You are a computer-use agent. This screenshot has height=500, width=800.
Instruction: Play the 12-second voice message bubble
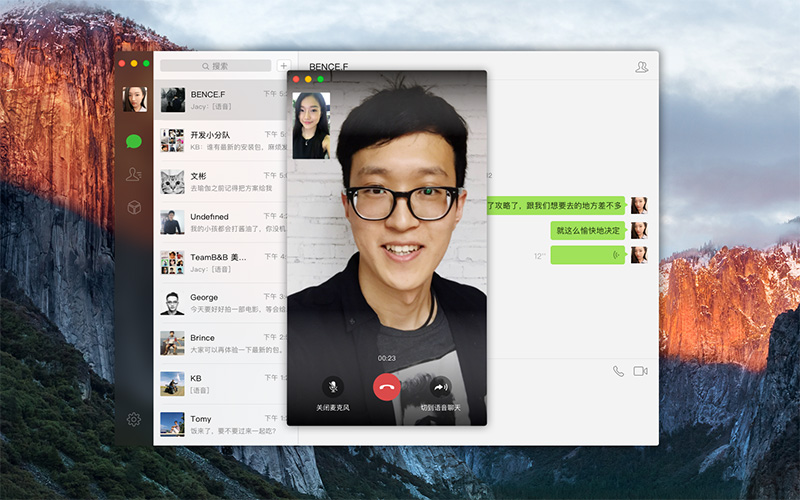[588, 255]
